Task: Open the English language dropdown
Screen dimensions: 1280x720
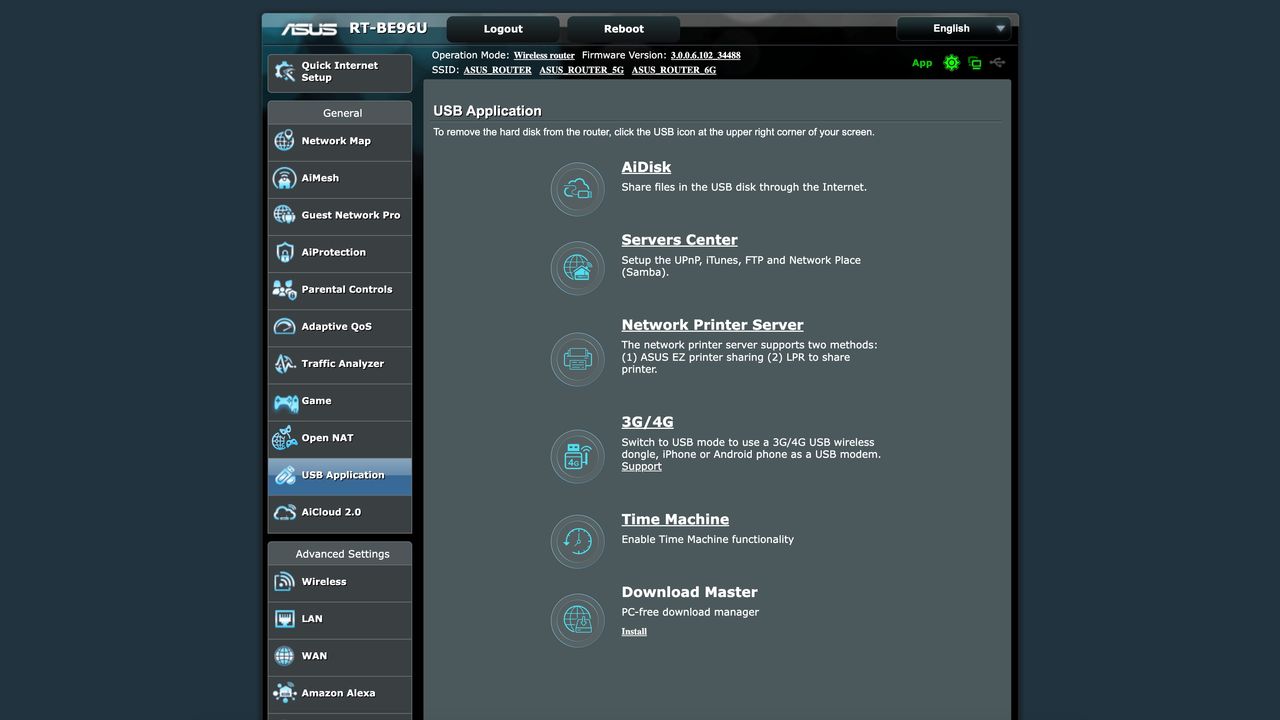Action: click(954, 29)
